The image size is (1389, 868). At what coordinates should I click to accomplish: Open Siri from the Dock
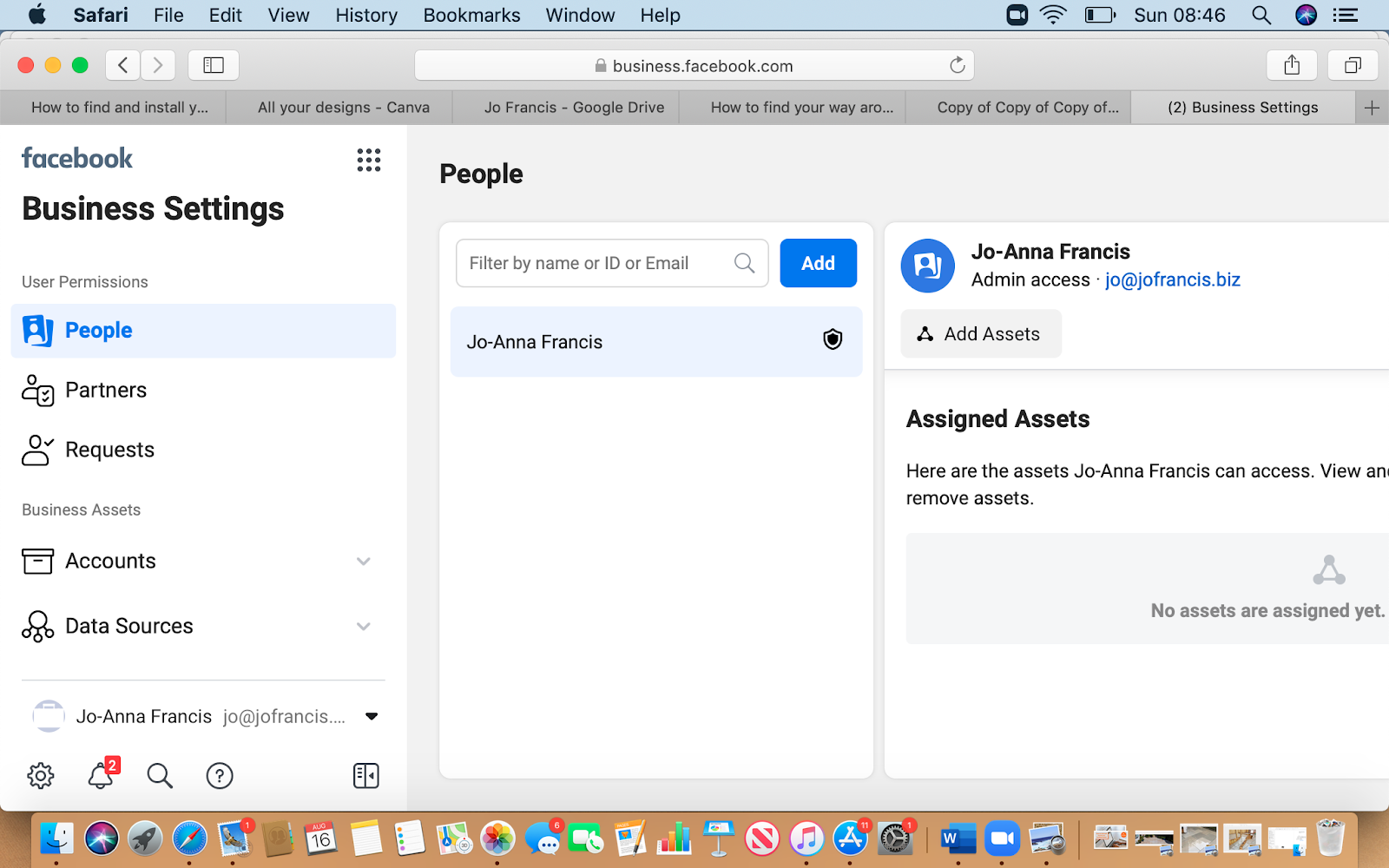coord(102,838)
